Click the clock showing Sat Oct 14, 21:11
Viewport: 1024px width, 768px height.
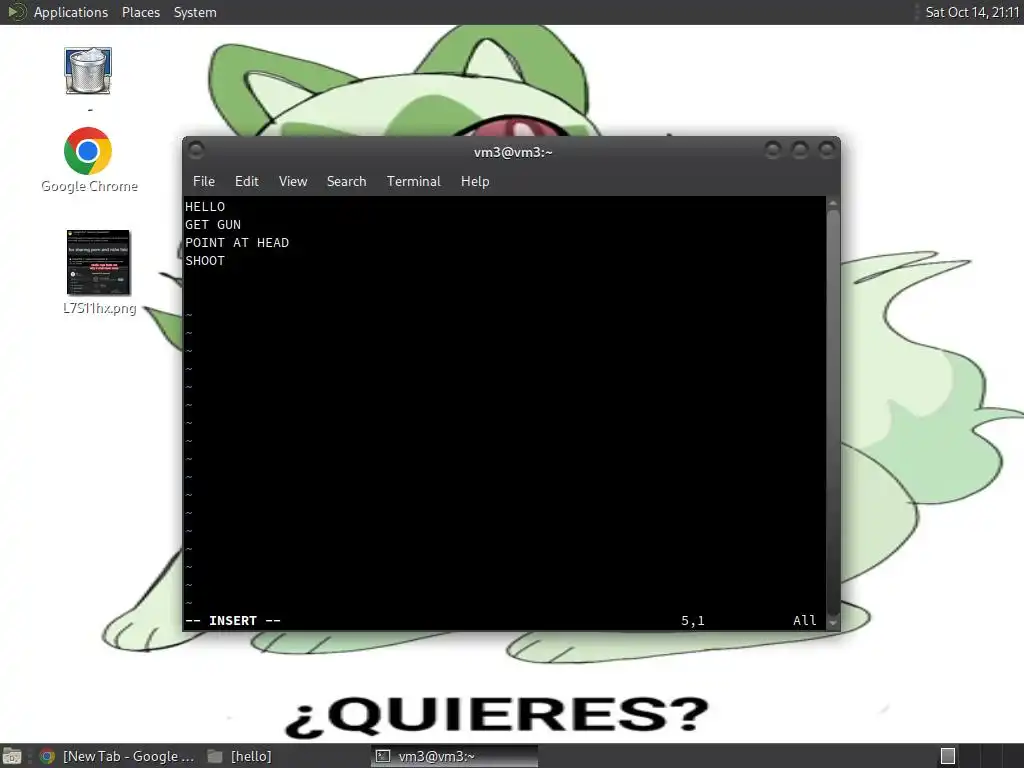pyautogui.click(x=972, y=12)
